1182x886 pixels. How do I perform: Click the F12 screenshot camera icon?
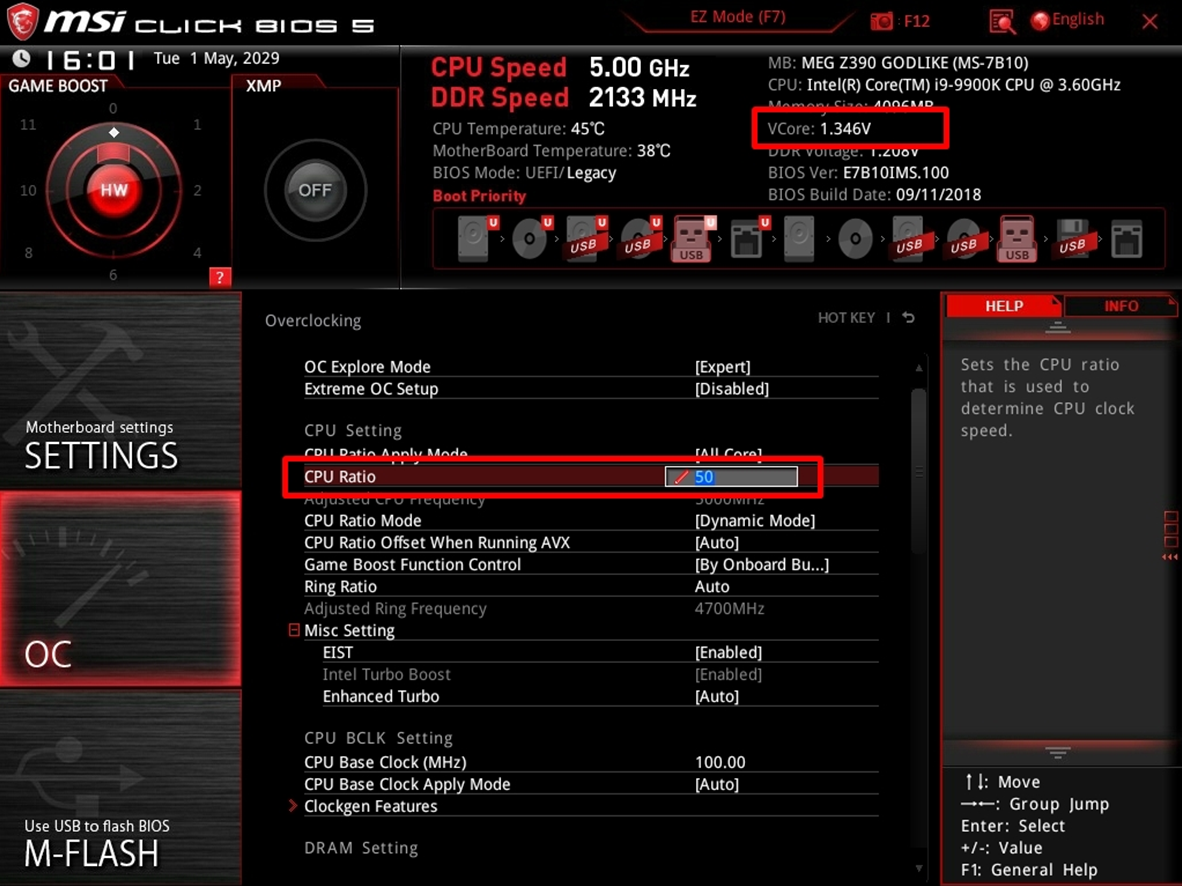pyautogui.click(x=881, y=21)
